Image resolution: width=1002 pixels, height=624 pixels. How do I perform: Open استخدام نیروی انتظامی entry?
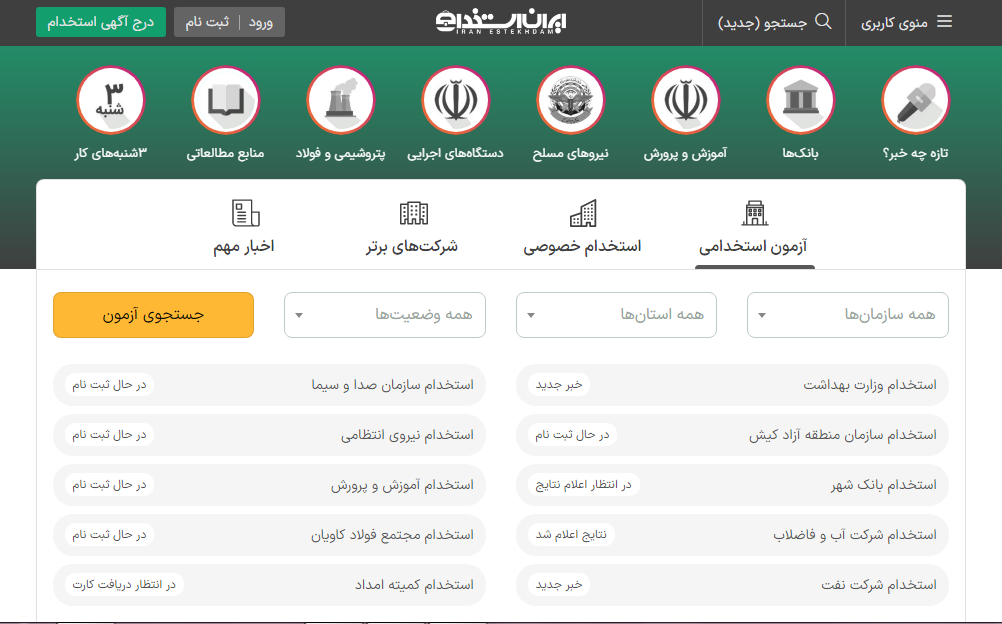tap(269, 435)
